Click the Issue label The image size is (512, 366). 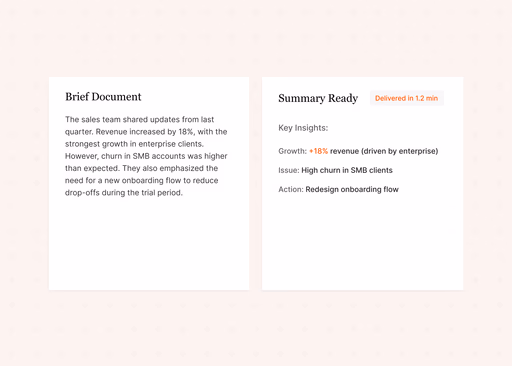[289, 170]
